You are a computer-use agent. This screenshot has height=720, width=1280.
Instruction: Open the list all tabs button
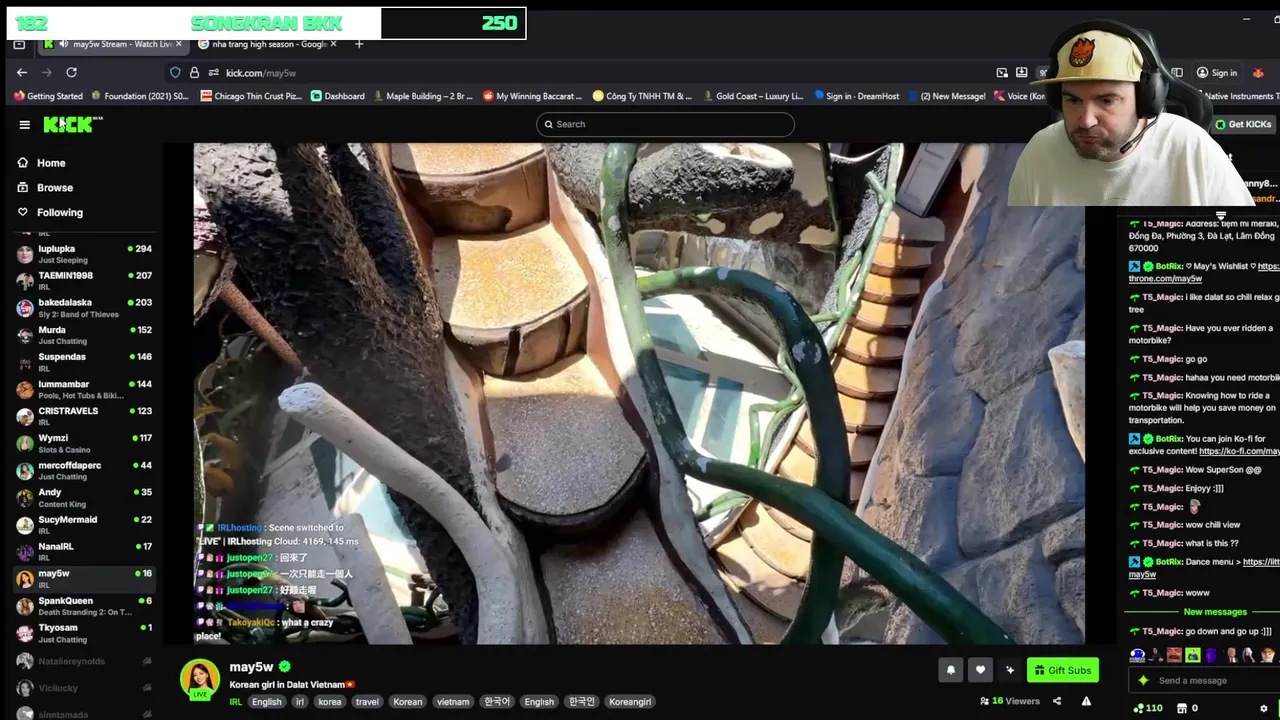(x=19, y=44)
